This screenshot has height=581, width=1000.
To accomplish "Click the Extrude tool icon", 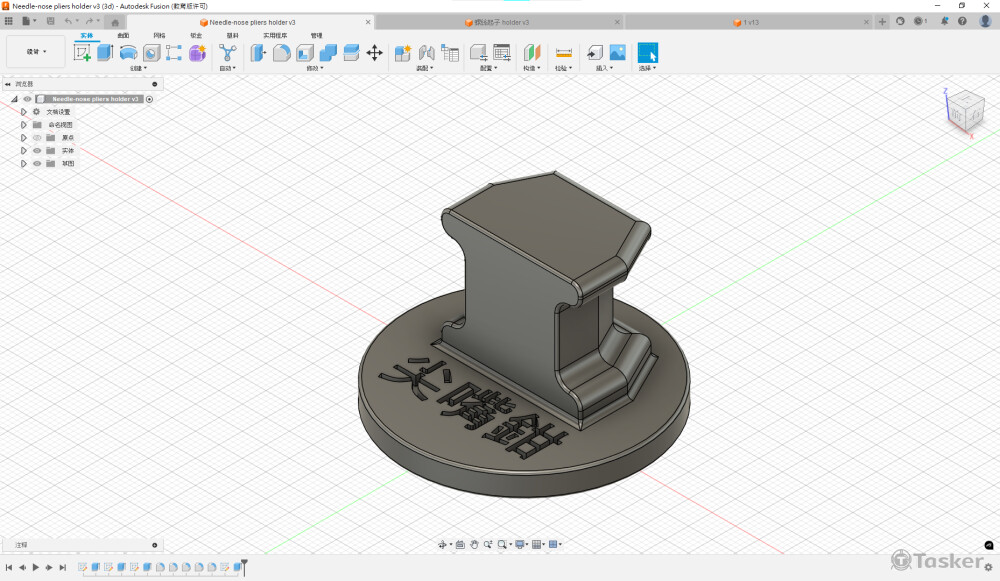I will tap(105, 53).
